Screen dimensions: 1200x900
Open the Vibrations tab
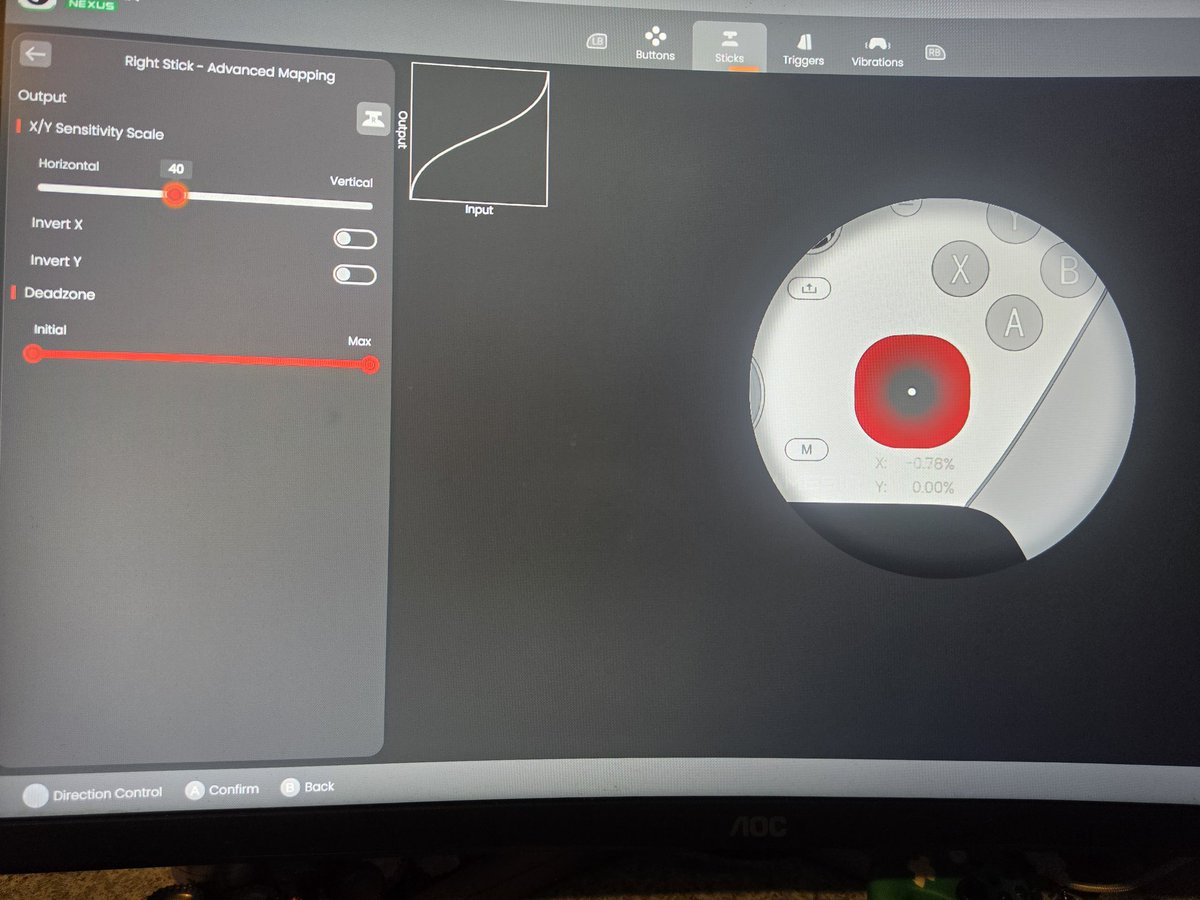coord(877,52)
